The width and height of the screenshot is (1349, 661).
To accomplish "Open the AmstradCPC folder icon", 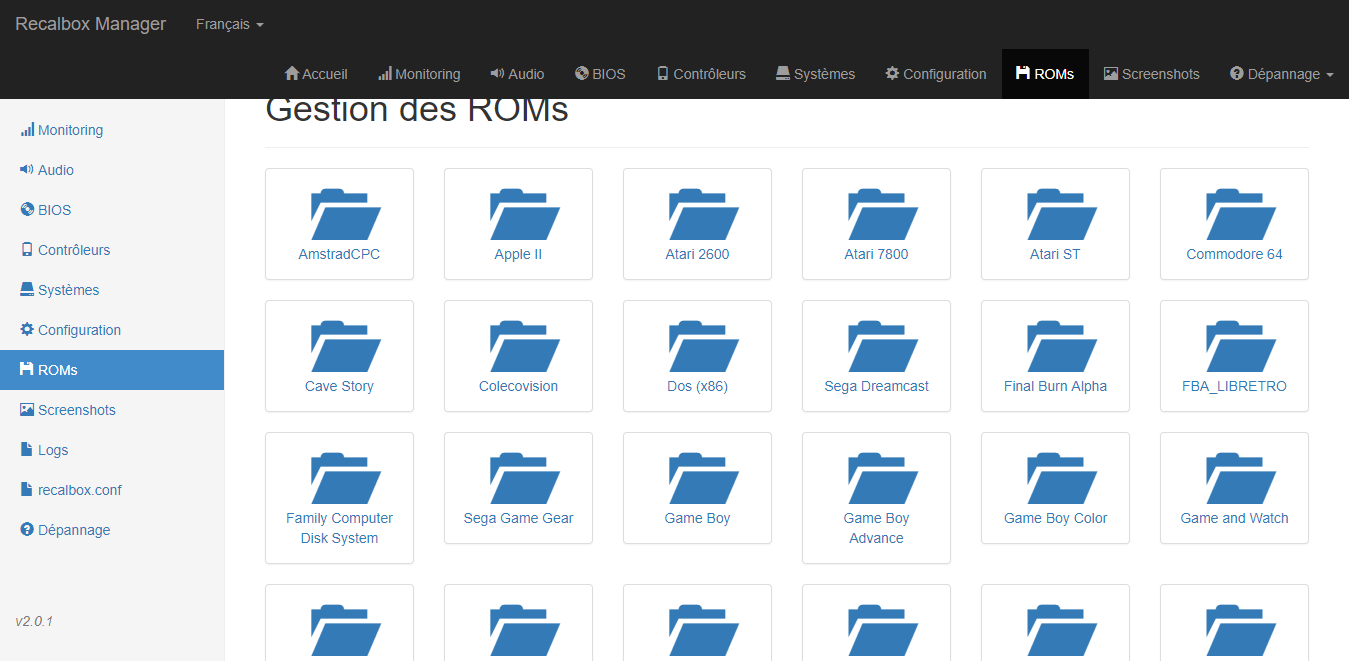I will tap(339, 212).
